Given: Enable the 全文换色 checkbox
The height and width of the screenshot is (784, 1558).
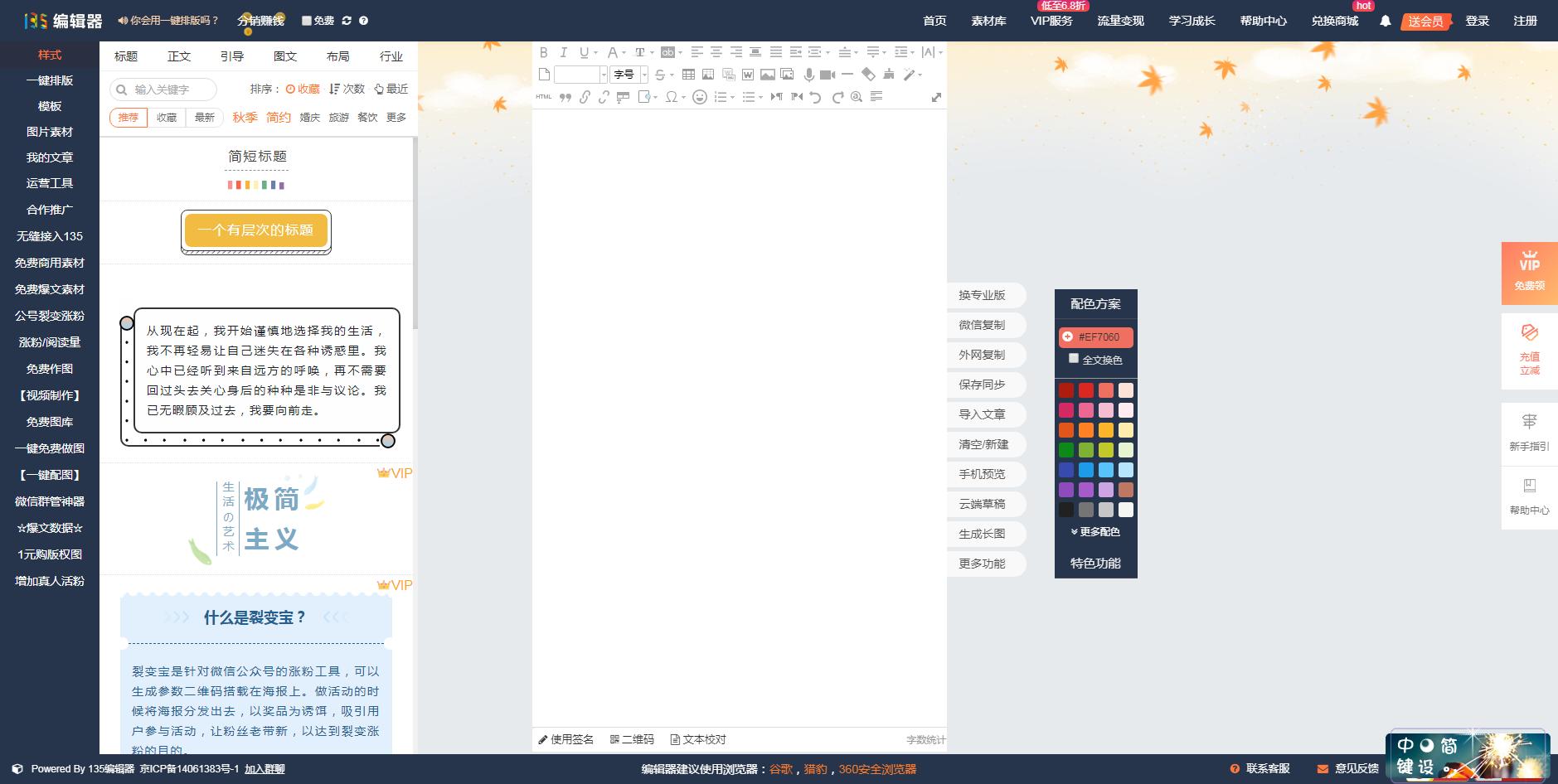Looking at the screenshot, I should 1074,358.
